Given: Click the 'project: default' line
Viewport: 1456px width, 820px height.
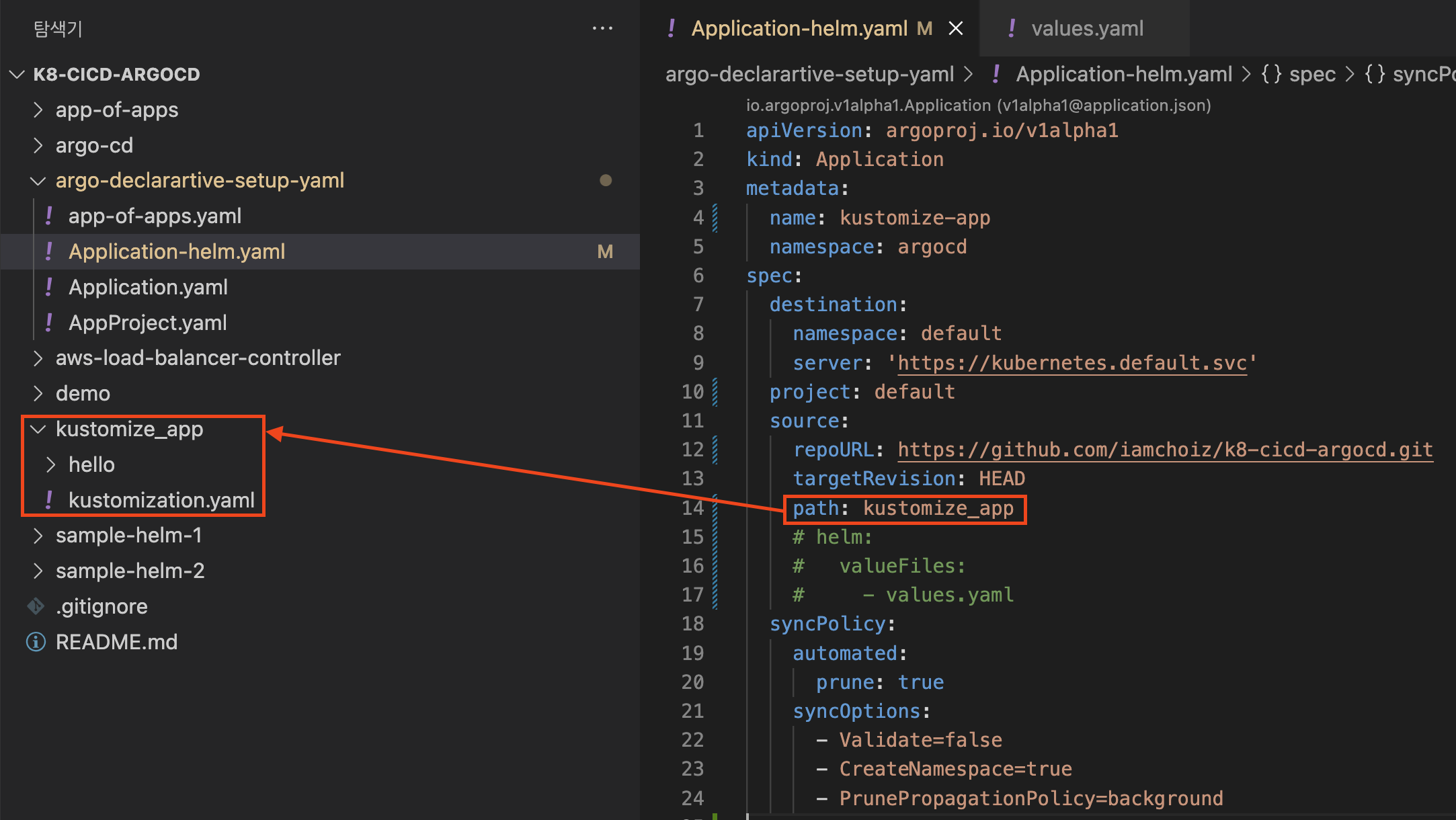Looking at the screenshot, I should 862,392.
